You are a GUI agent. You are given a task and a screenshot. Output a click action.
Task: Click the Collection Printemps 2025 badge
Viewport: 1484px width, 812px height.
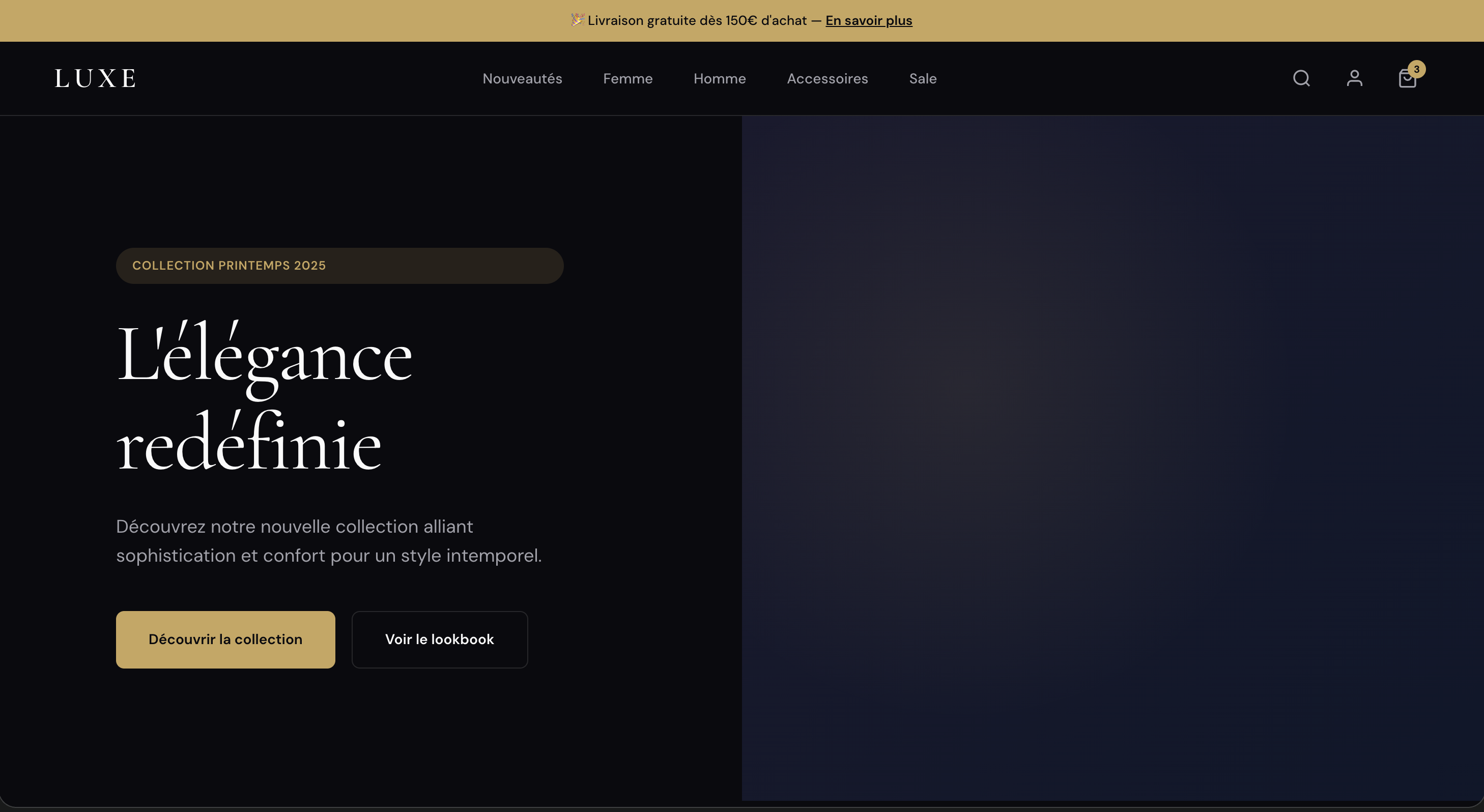tap(339, 266)
